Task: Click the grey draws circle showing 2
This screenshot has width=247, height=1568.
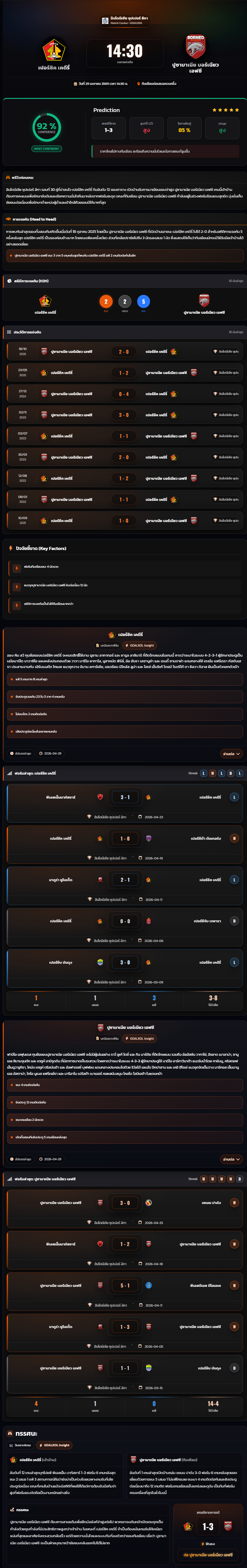Action: (125, 301)
